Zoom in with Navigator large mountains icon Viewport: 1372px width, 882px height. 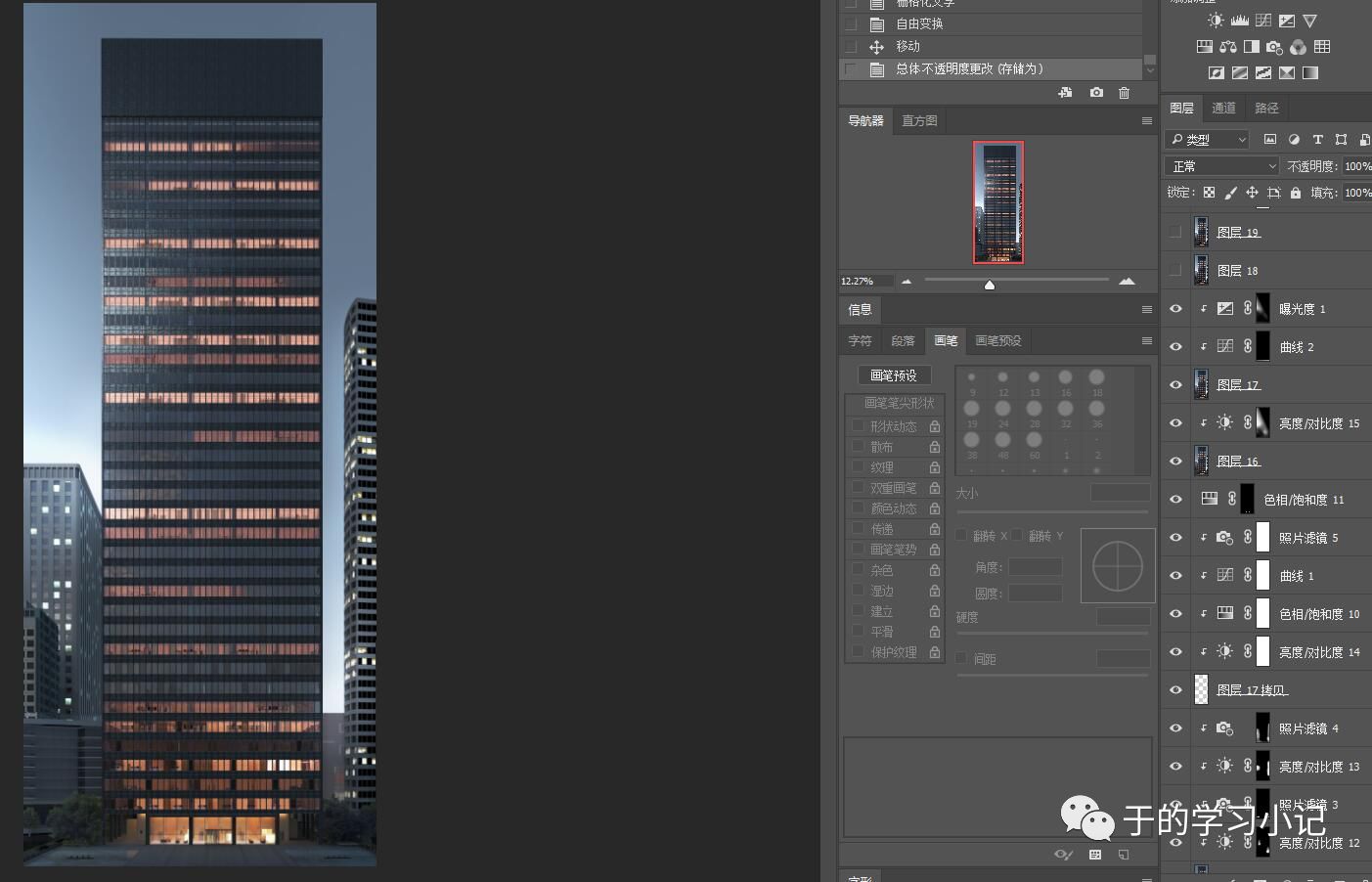point(1127,281)
